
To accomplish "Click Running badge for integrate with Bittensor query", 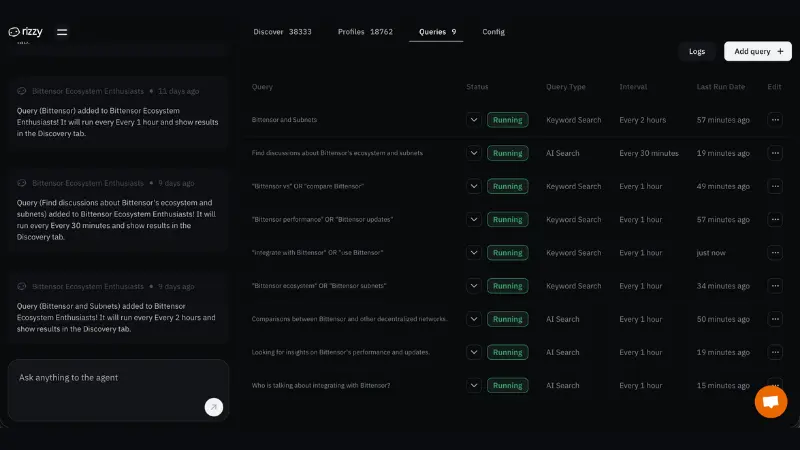I will [x=507, y=253].
